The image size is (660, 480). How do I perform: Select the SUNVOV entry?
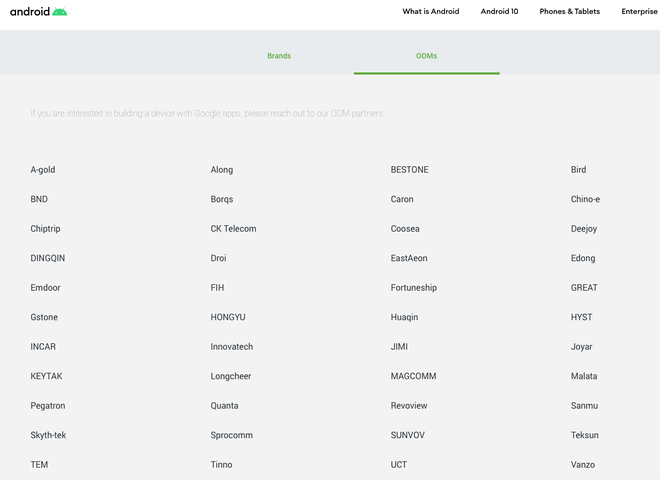tap(407, 435)
